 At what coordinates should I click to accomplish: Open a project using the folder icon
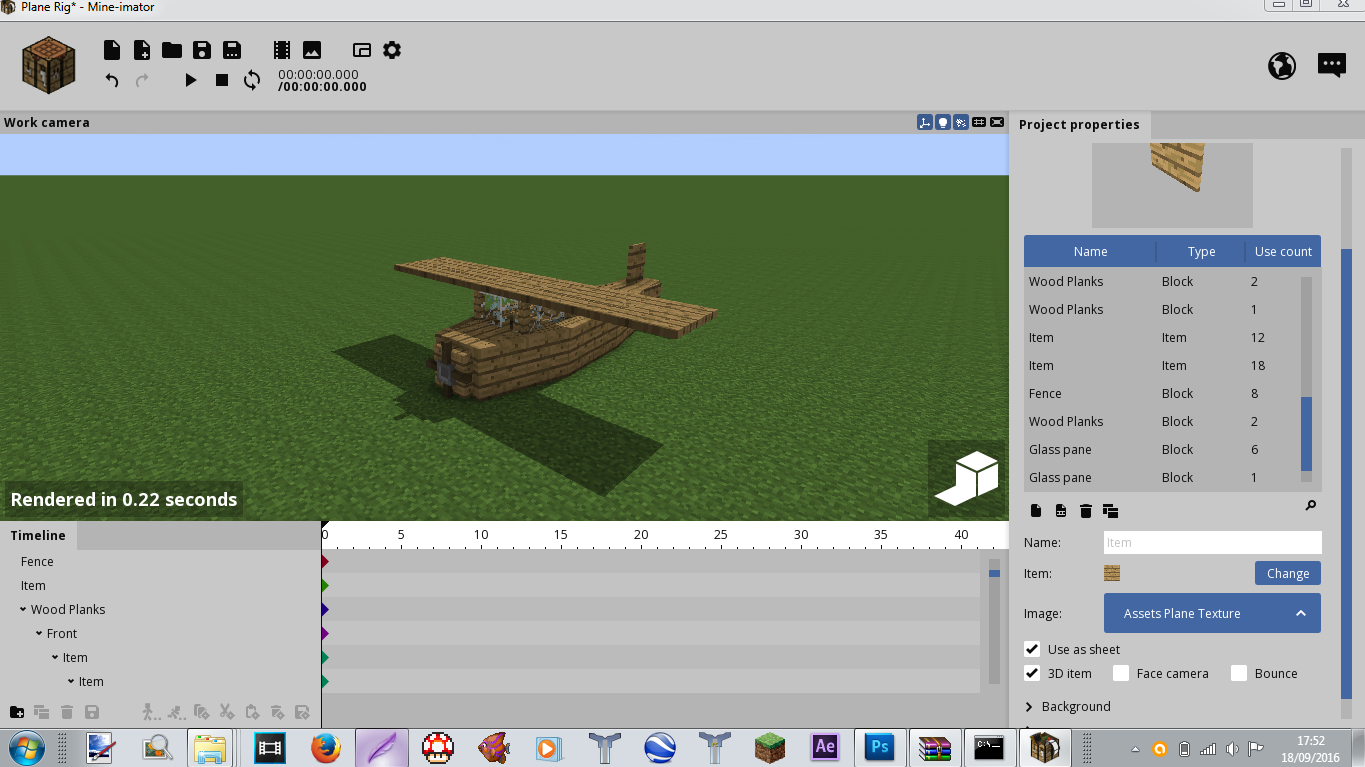point(172,50)
